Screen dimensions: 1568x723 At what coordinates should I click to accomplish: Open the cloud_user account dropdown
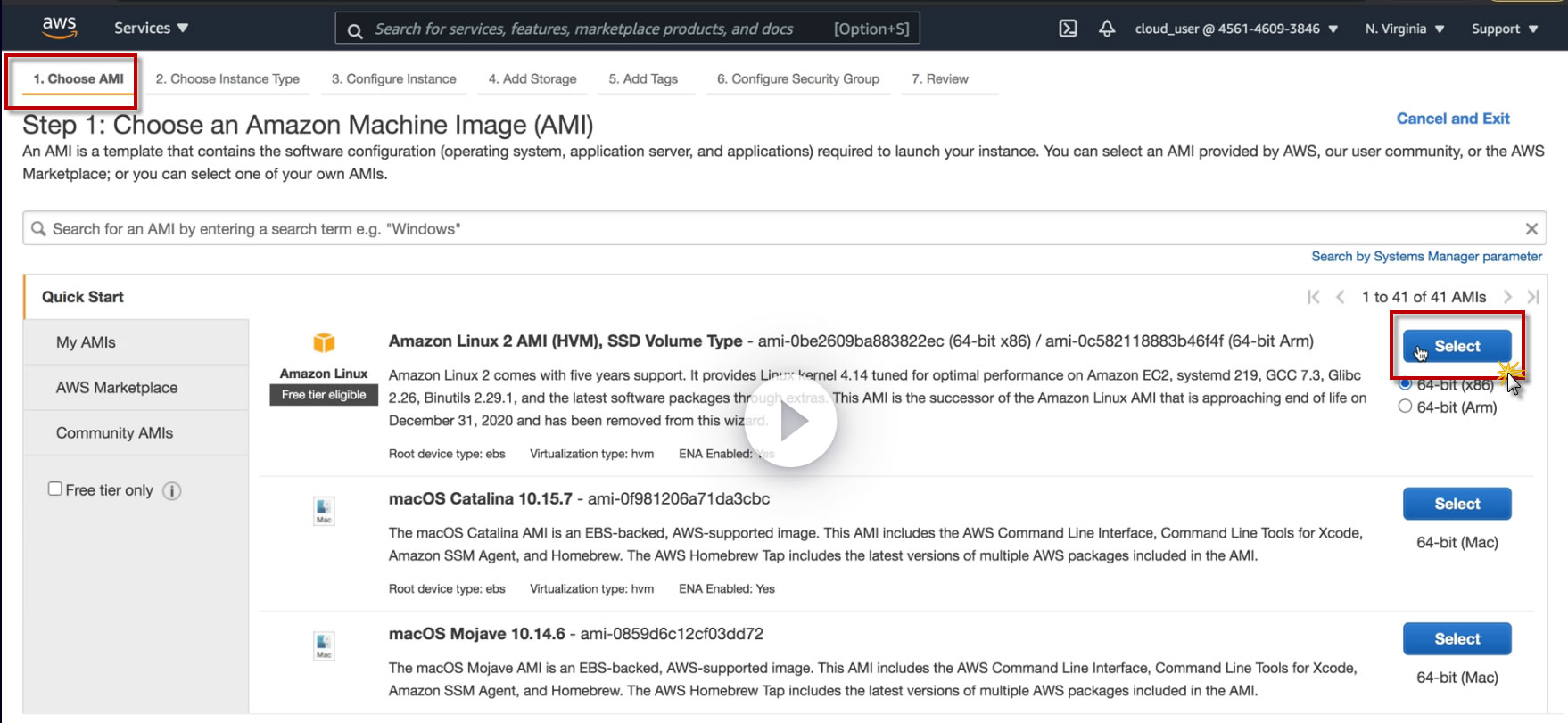click(1235, 29)
